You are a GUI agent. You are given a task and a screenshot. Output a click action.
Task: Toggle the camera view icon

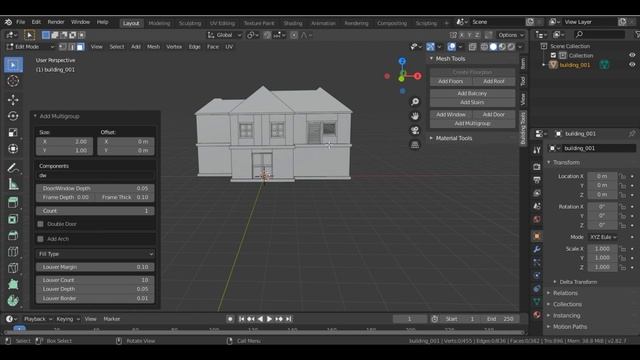pos(415,130)
